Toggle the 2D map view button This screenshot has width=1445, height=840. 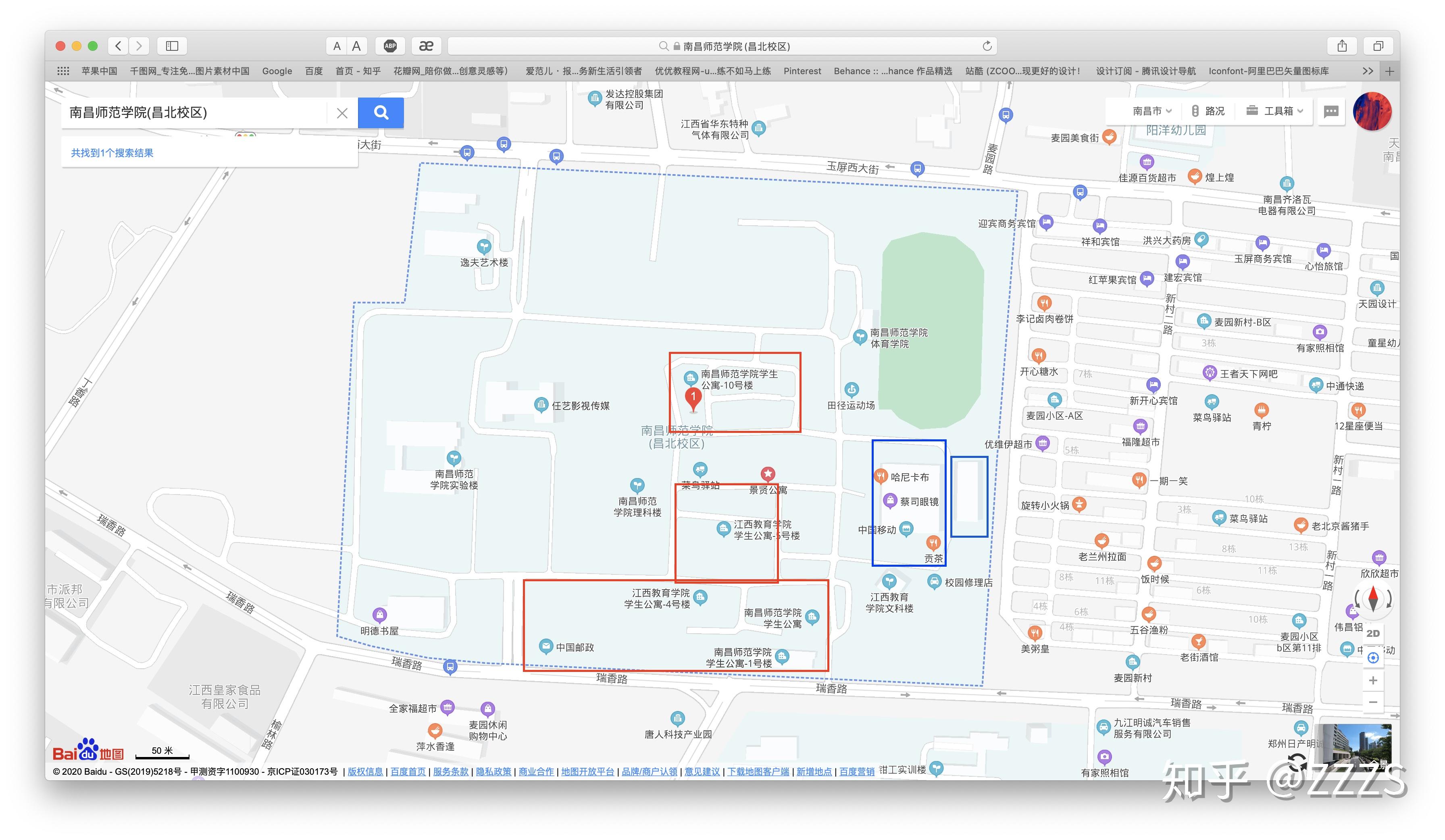1373,633
